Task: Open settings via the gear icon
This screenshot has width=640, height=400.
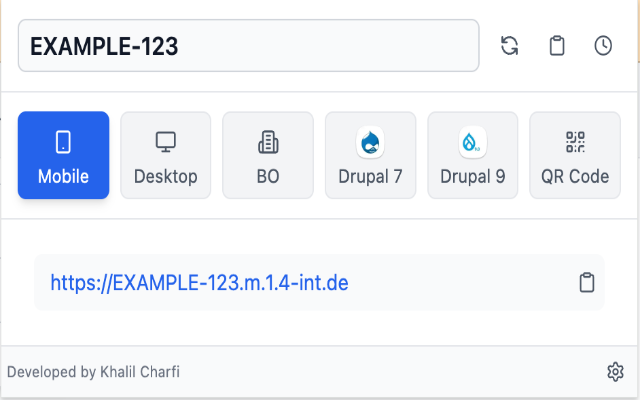Action: [x=615, y=372]
